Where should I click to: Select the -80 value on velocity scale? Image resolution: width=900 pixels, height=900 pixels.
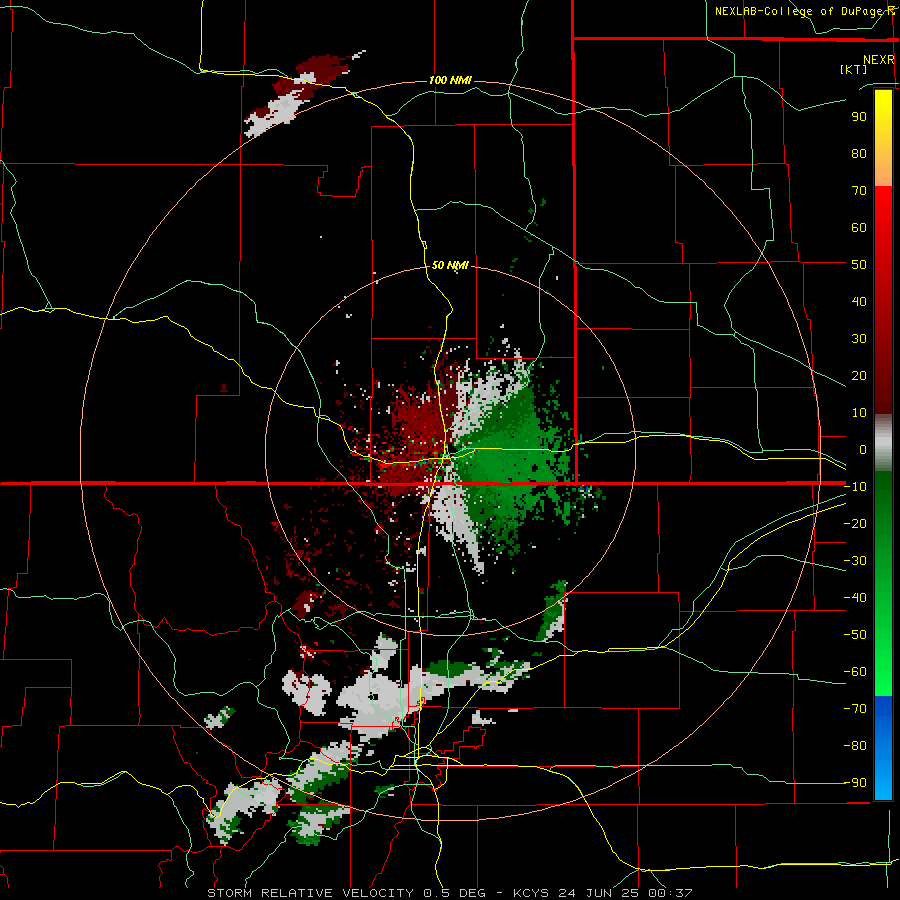855,746
